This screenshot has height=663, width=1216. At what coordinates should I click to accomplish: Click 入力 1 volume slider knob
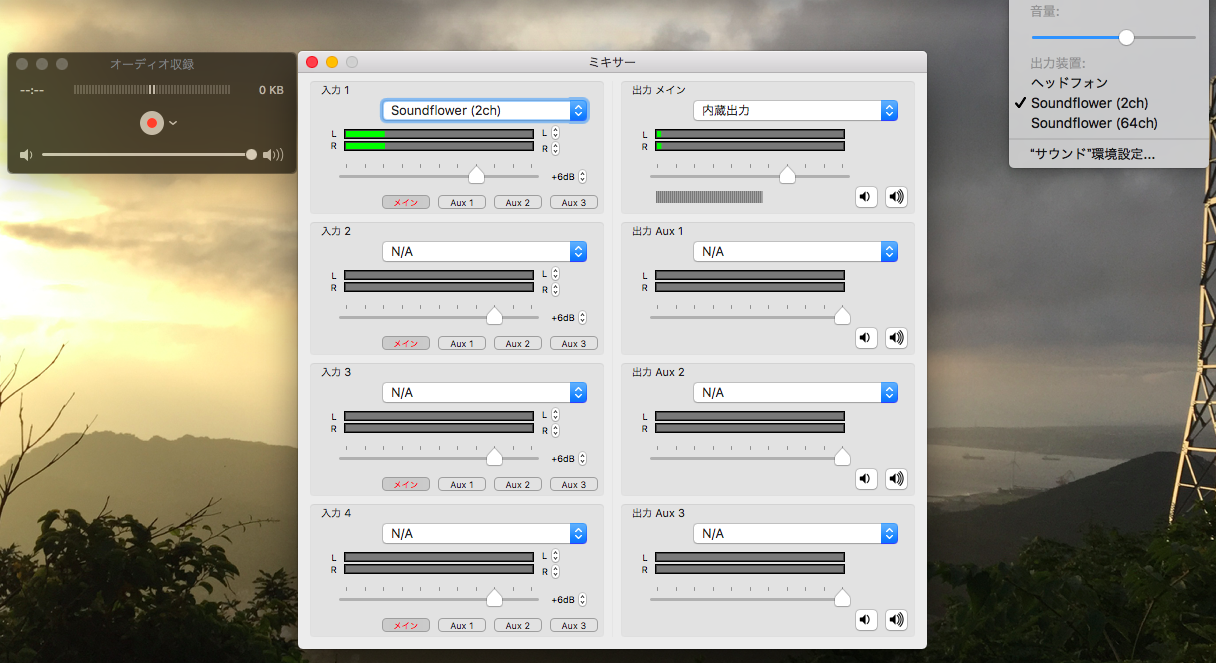click(477, 175)
